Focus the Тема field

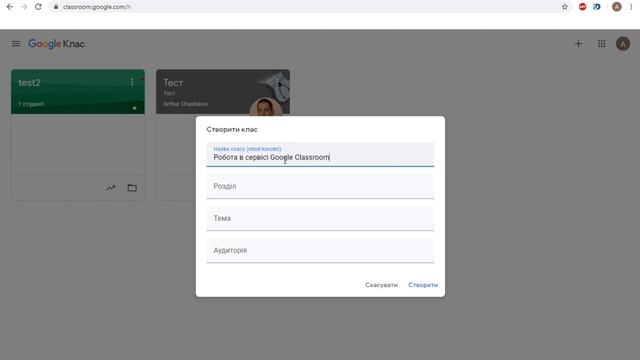pyautogui.click(x=320, y=218)
